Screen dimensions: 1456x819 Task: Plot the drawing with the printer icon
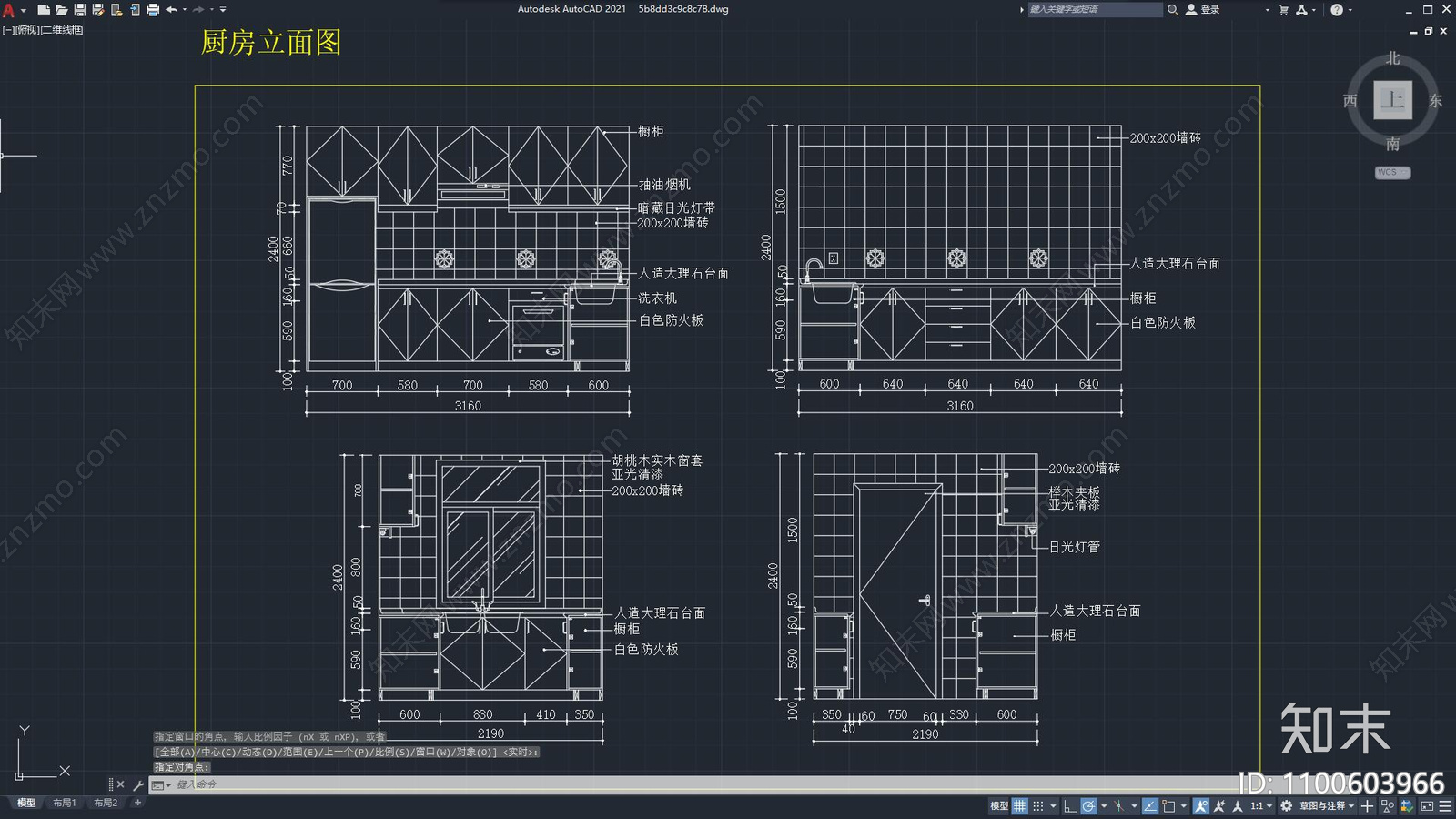click(x=153, y=10)
